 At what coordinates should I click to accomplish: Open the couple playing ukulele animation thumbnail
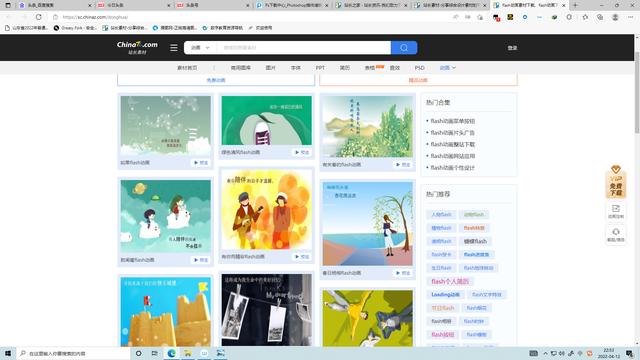[267, 210]
